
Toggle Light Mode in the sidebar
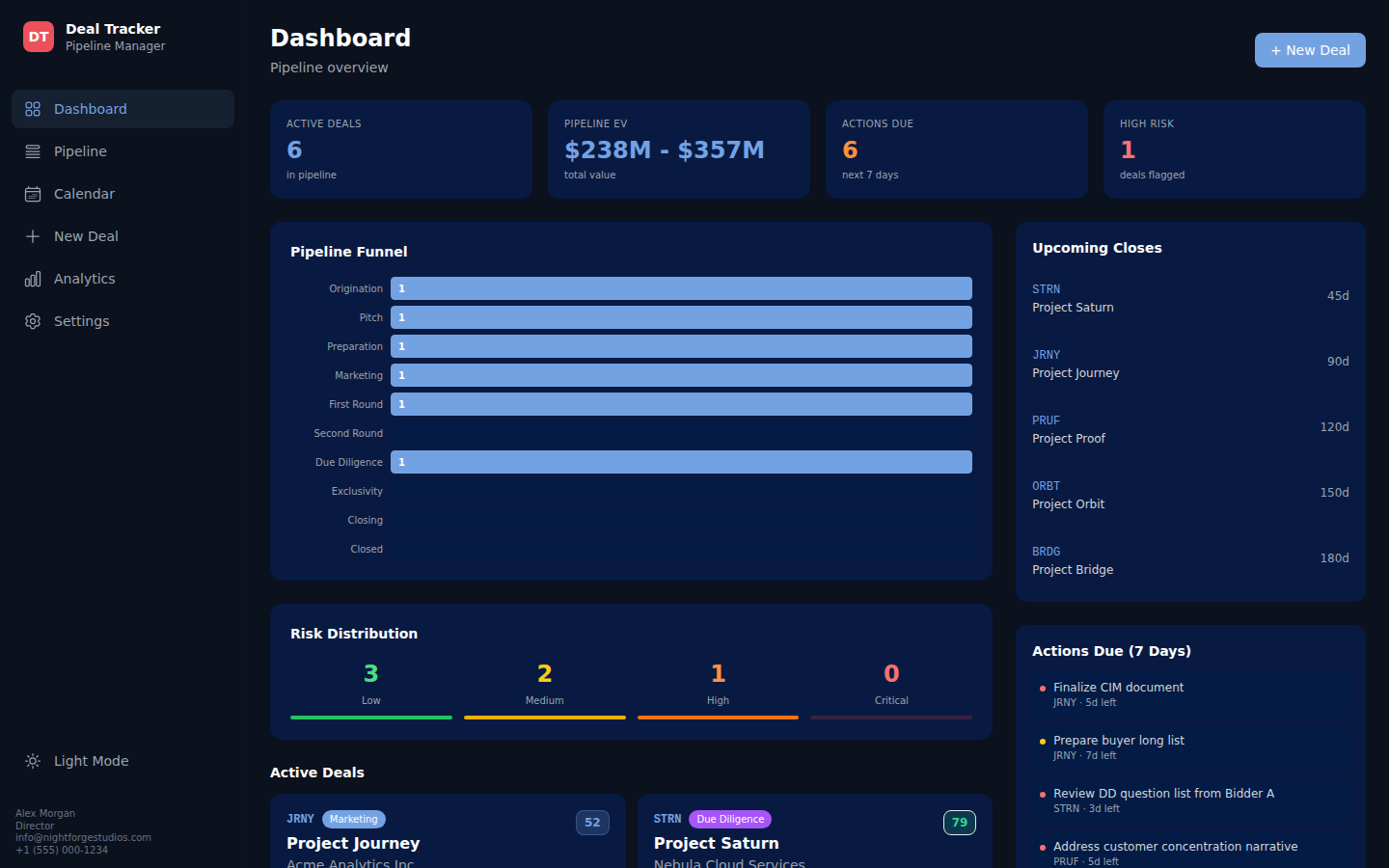pos(91,761)
